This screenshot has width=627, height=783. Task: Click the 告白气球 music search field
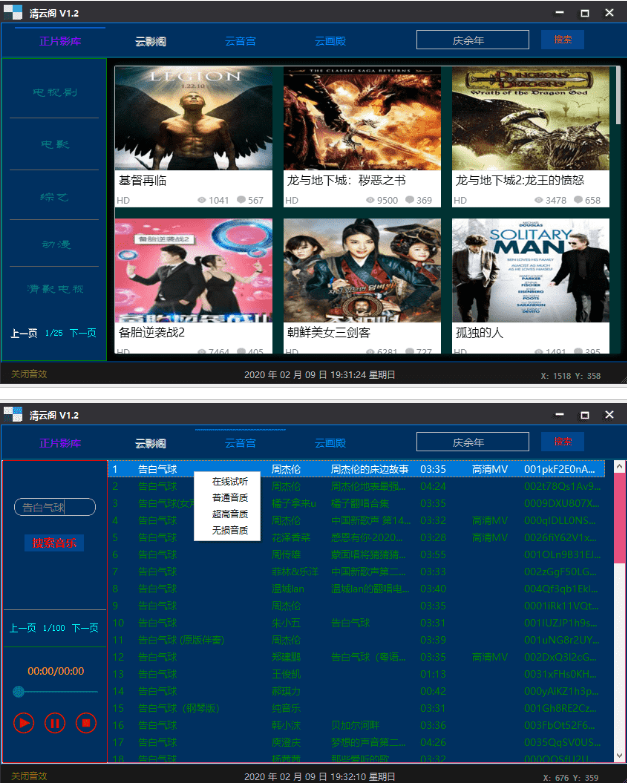click(55, 507)
